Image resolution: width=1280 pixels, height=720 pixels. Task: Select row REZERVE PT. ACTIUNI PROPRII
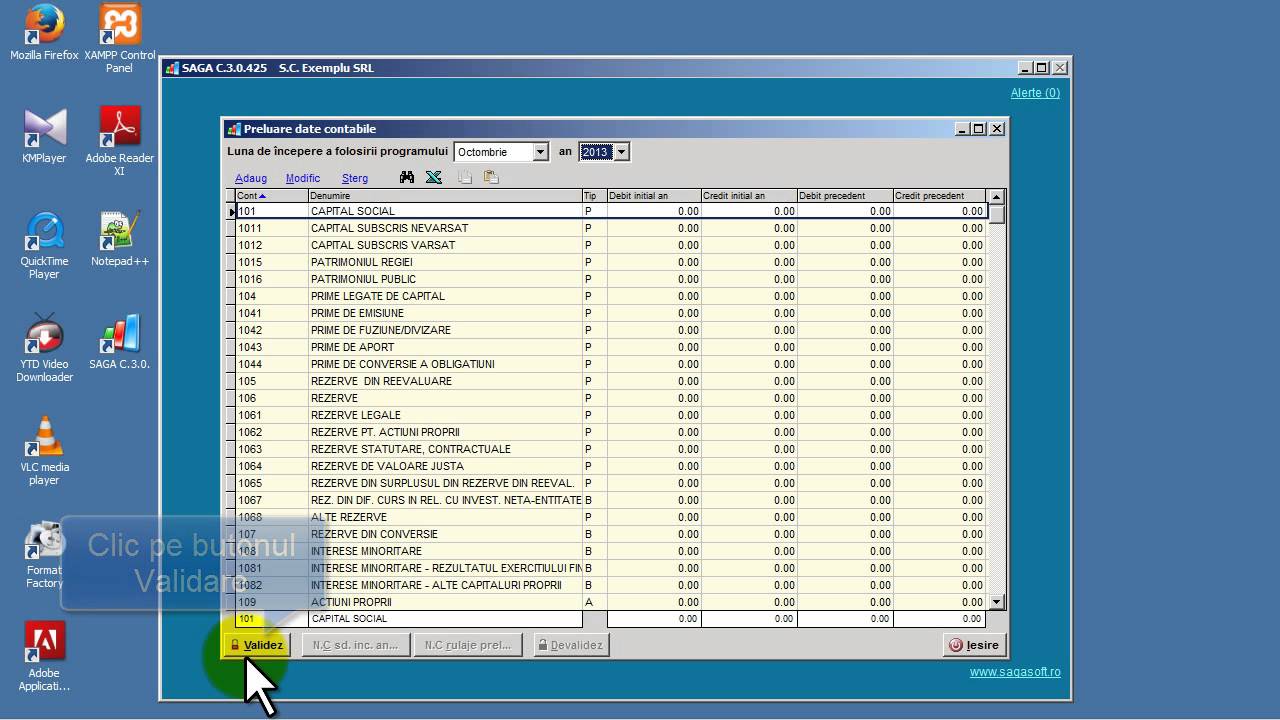pos(606,432)
